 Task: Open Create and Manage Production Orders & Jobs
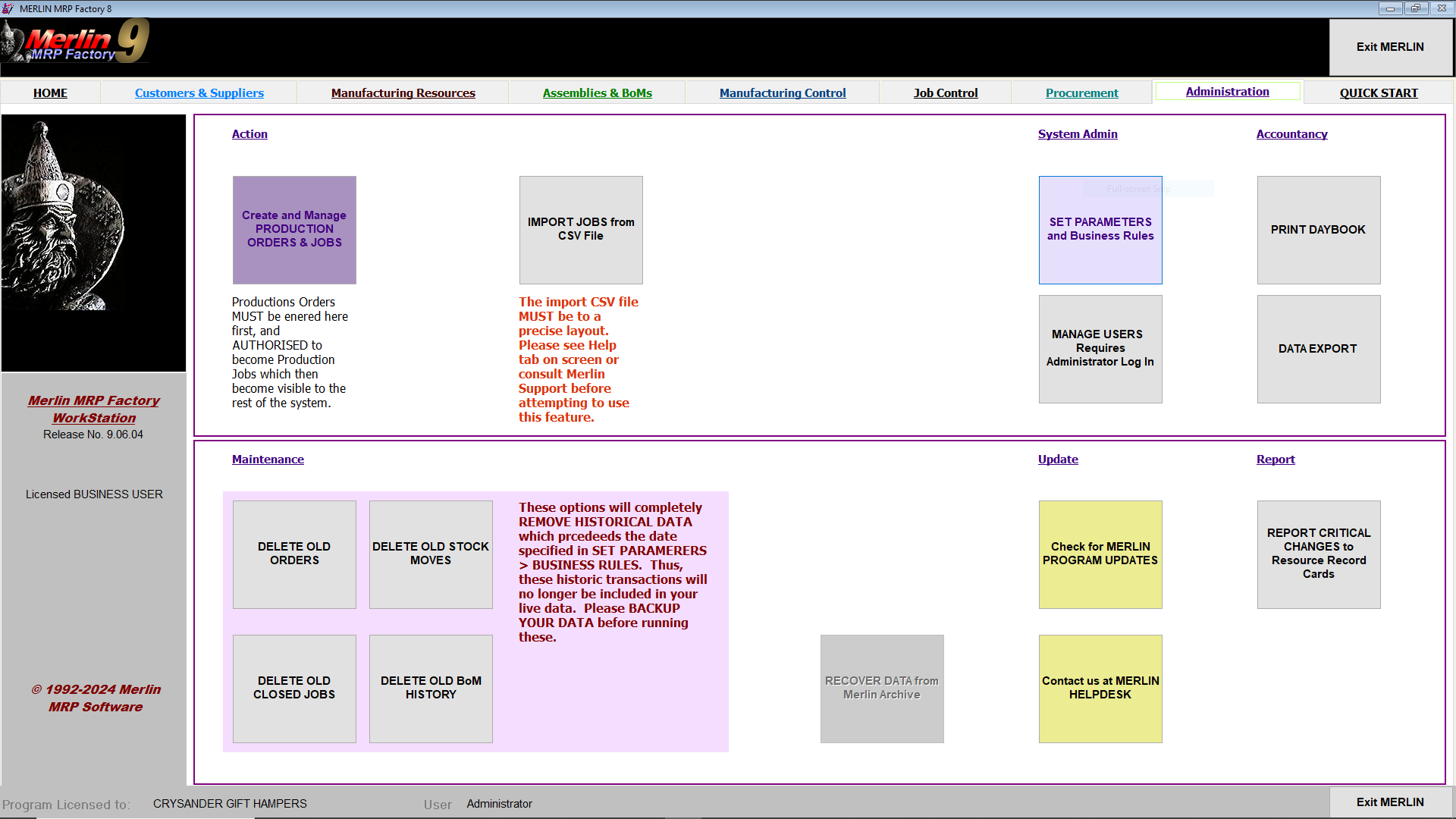tap(294, 230)
